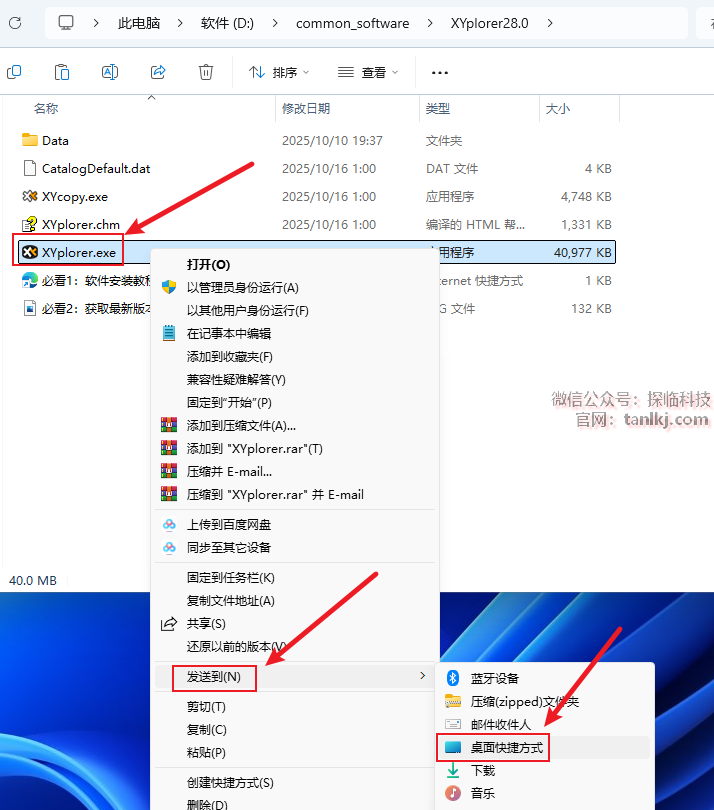
Task: Select the XYplorer.chm help file icon
Action: click(x=30, y=224)
